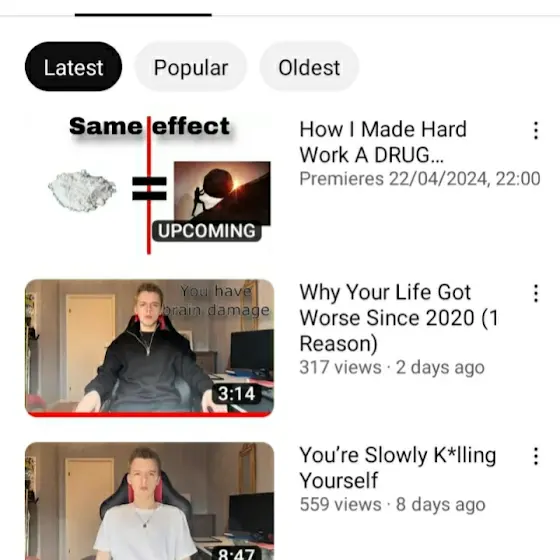Select the underlined active tab indicator at top

click(x=143, y=15)
